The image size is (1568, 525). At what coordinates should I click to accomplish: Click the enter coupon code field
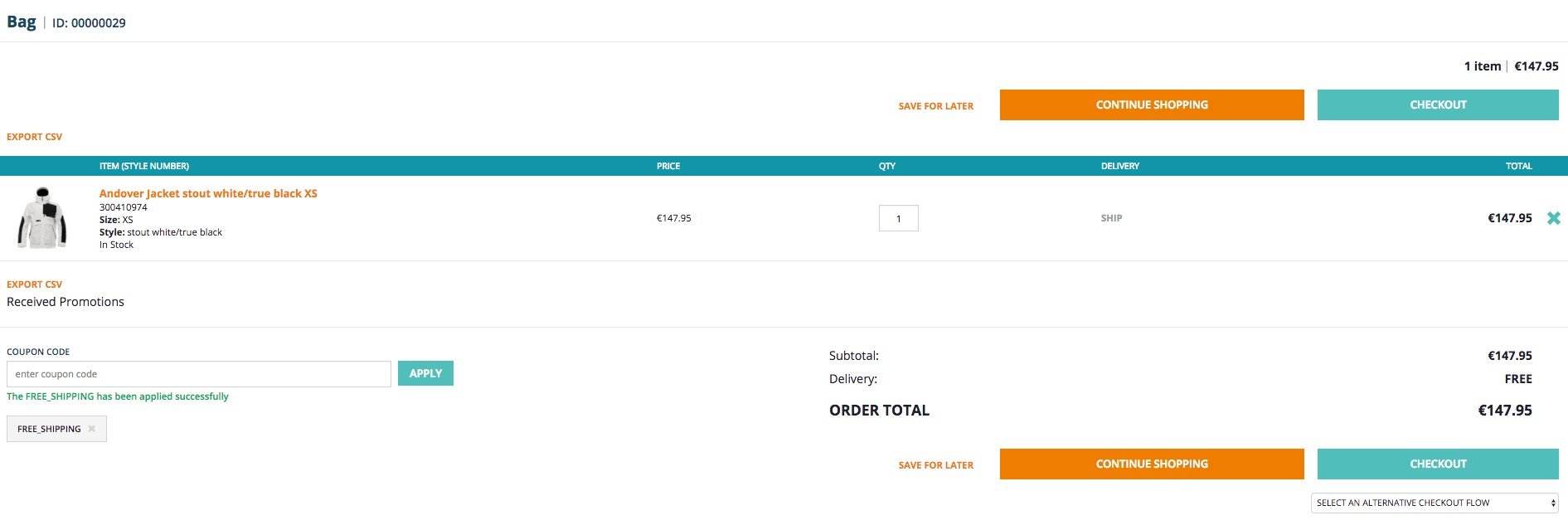199,374
